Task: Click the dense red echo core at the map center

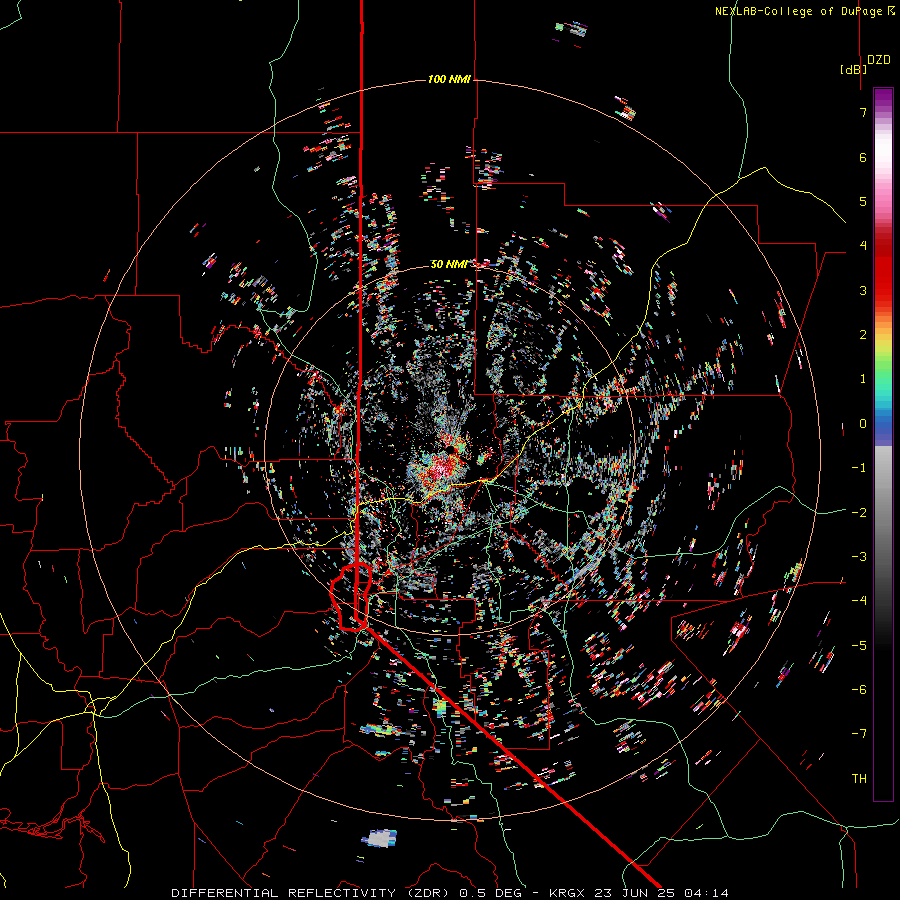Action: click(x=442, y=468)
